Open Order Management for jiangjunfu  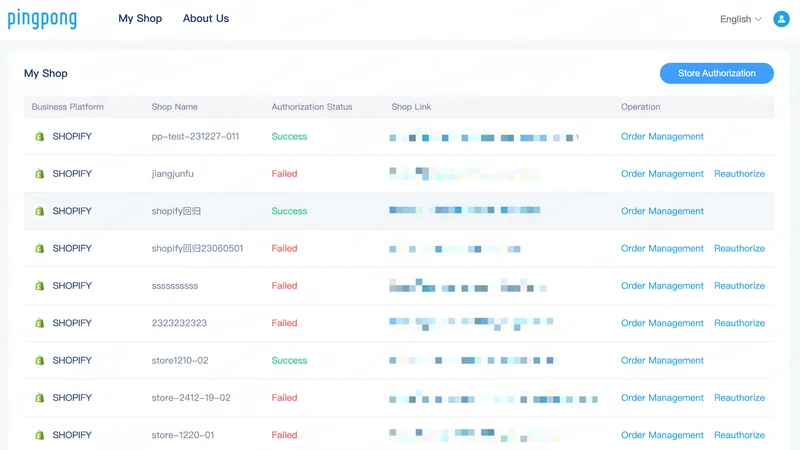pos(662,173)
